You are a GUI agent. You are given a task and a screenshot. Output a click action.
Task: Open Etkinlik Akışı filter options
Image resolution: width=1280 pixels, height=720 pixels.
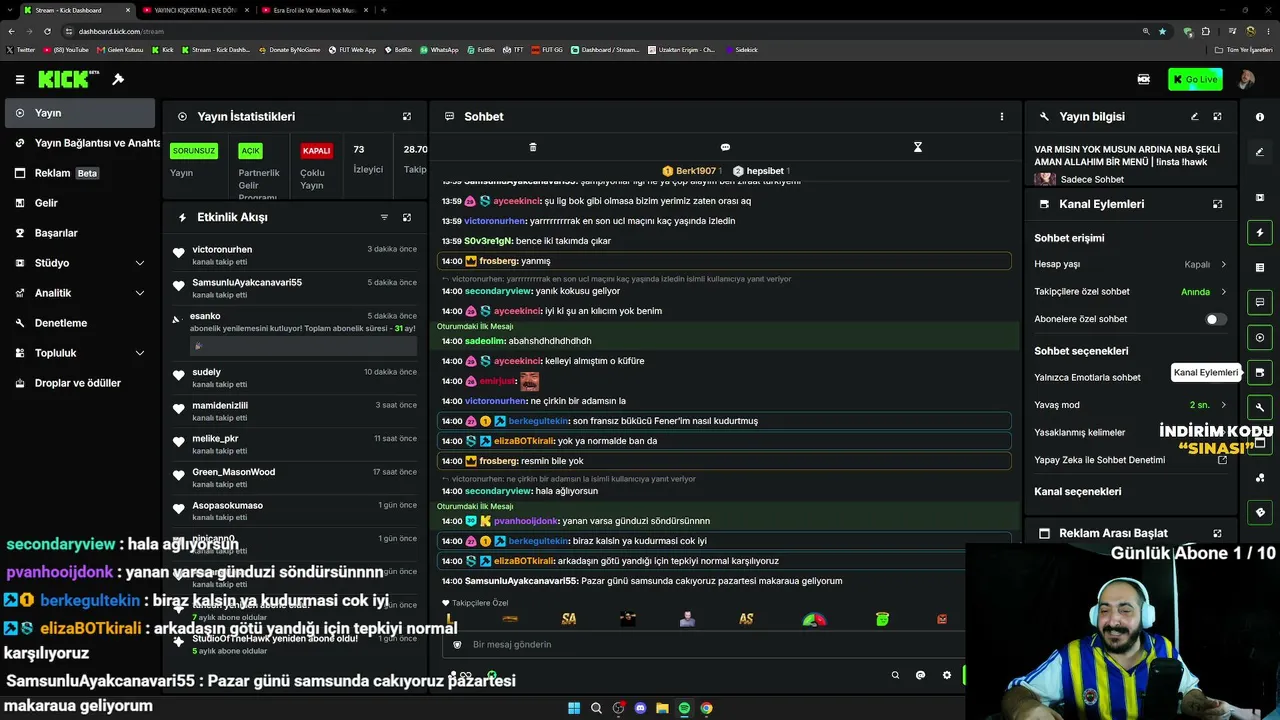coord(384,217)
